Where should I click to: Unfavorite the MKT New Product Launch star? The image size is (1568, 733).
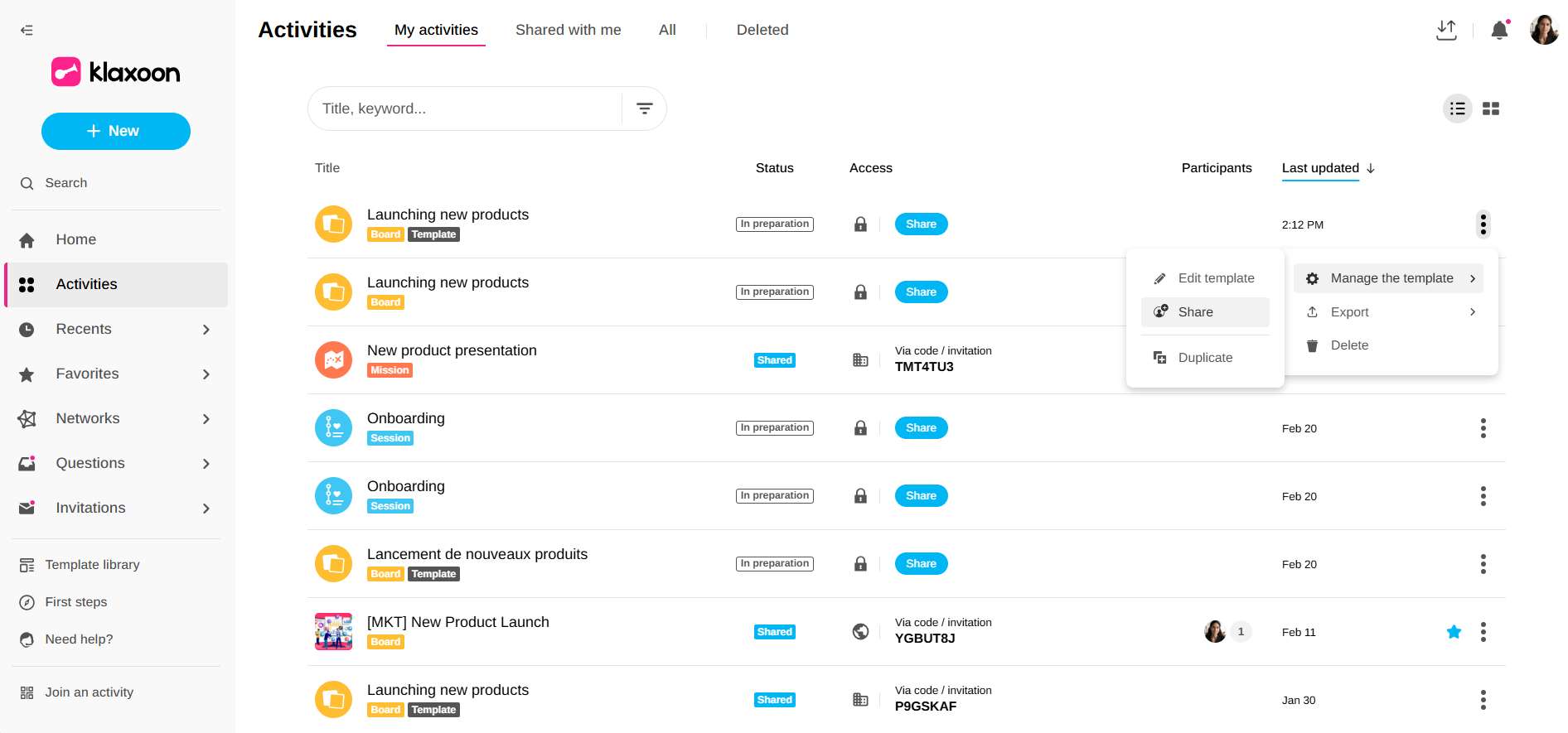tap(1454, 632)
